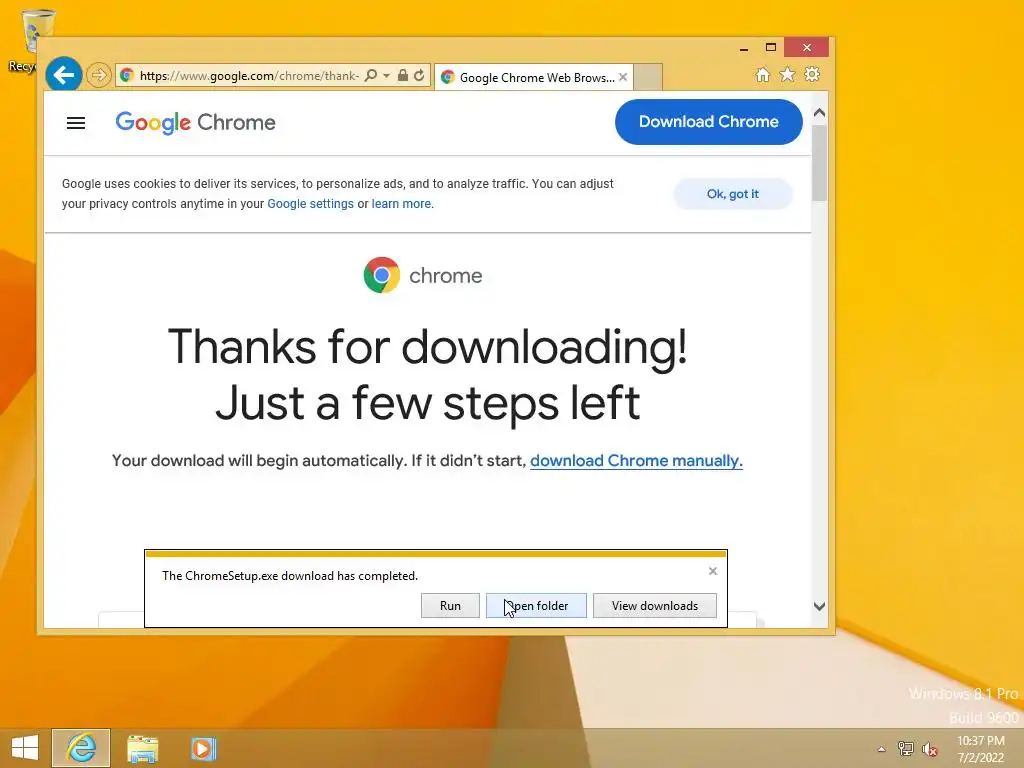Open the Google settings link

pyautogui.click(x=310, y=204)
